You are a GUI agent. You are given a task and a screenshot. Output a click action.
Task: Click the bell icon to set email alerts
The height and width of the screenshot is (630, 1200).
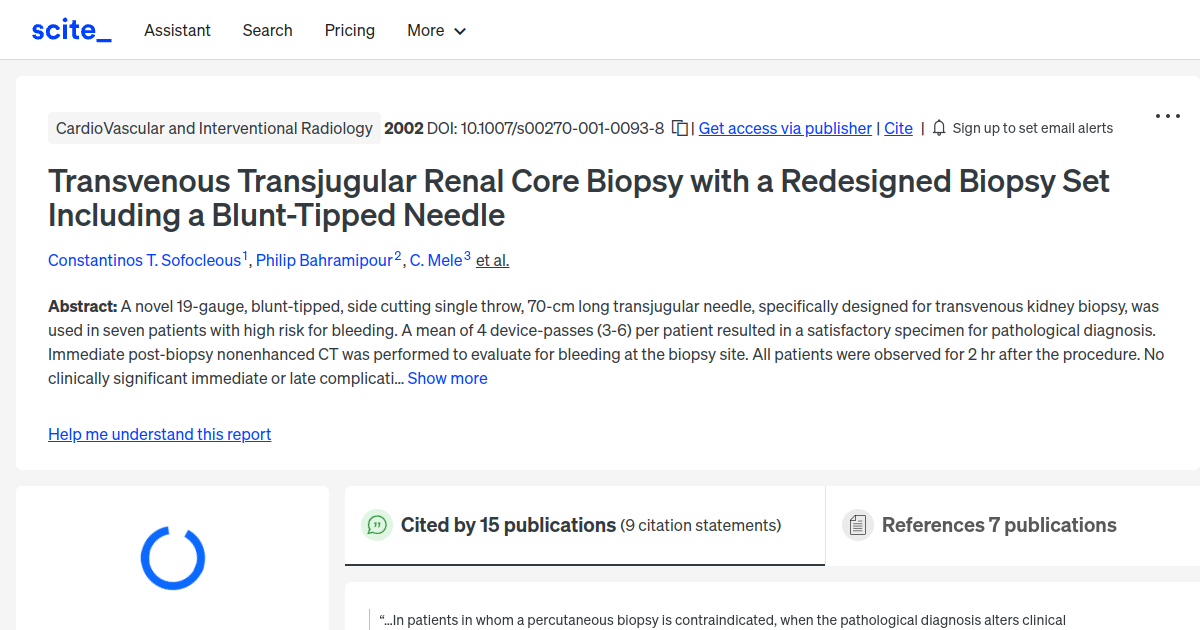pyautogui.click(x=938, y=128)
